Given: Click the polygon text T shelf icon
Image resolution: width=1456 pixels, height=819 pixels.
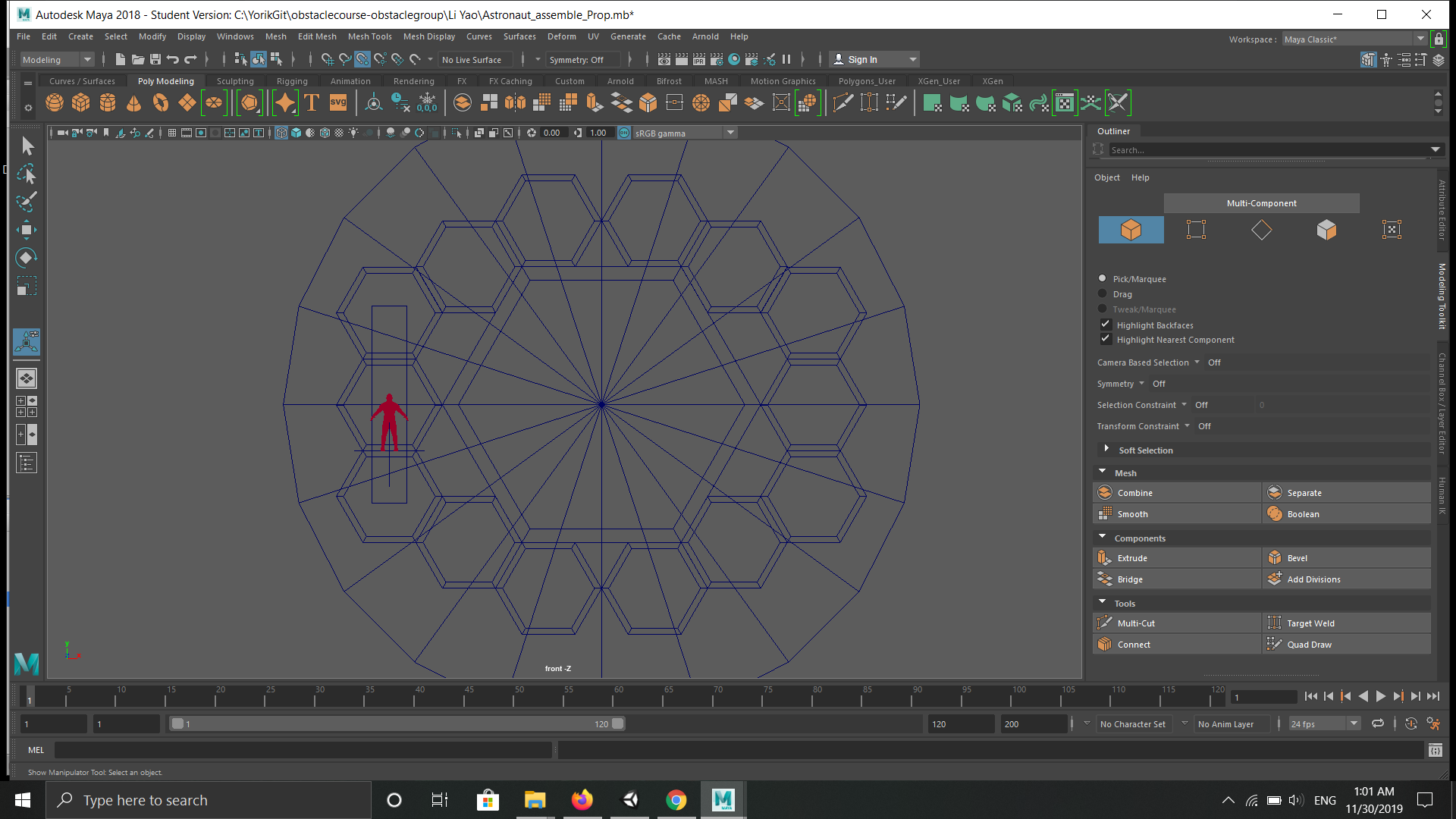Looking at the screenshot, I should click(312, 102).
